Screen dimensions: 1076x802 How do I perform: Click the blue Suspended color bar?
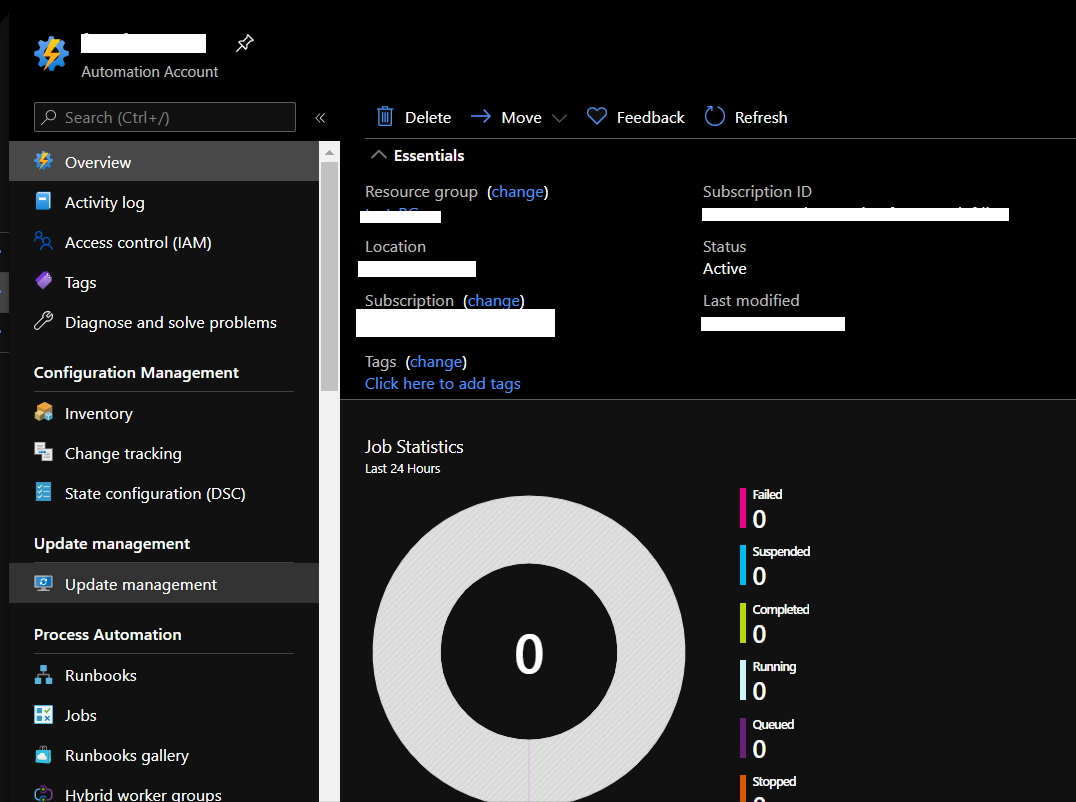coord(742,565)
